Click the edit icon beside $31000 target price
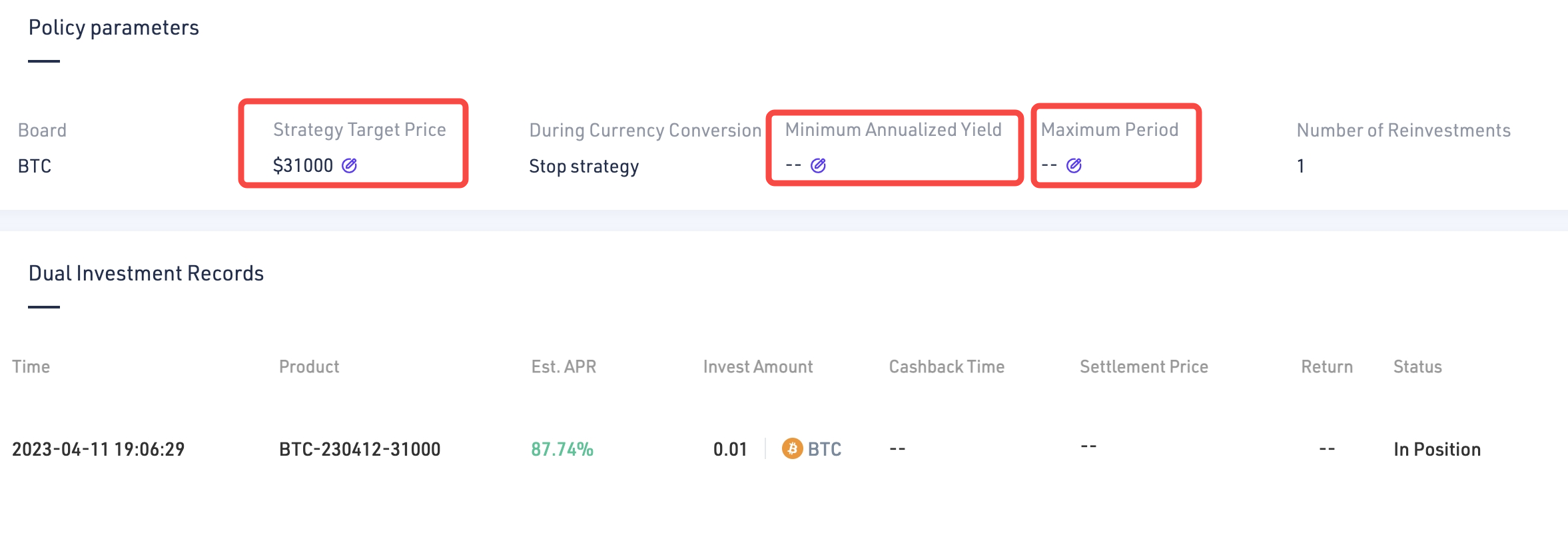Viewport: 1568px width, 545px height. 349,165
